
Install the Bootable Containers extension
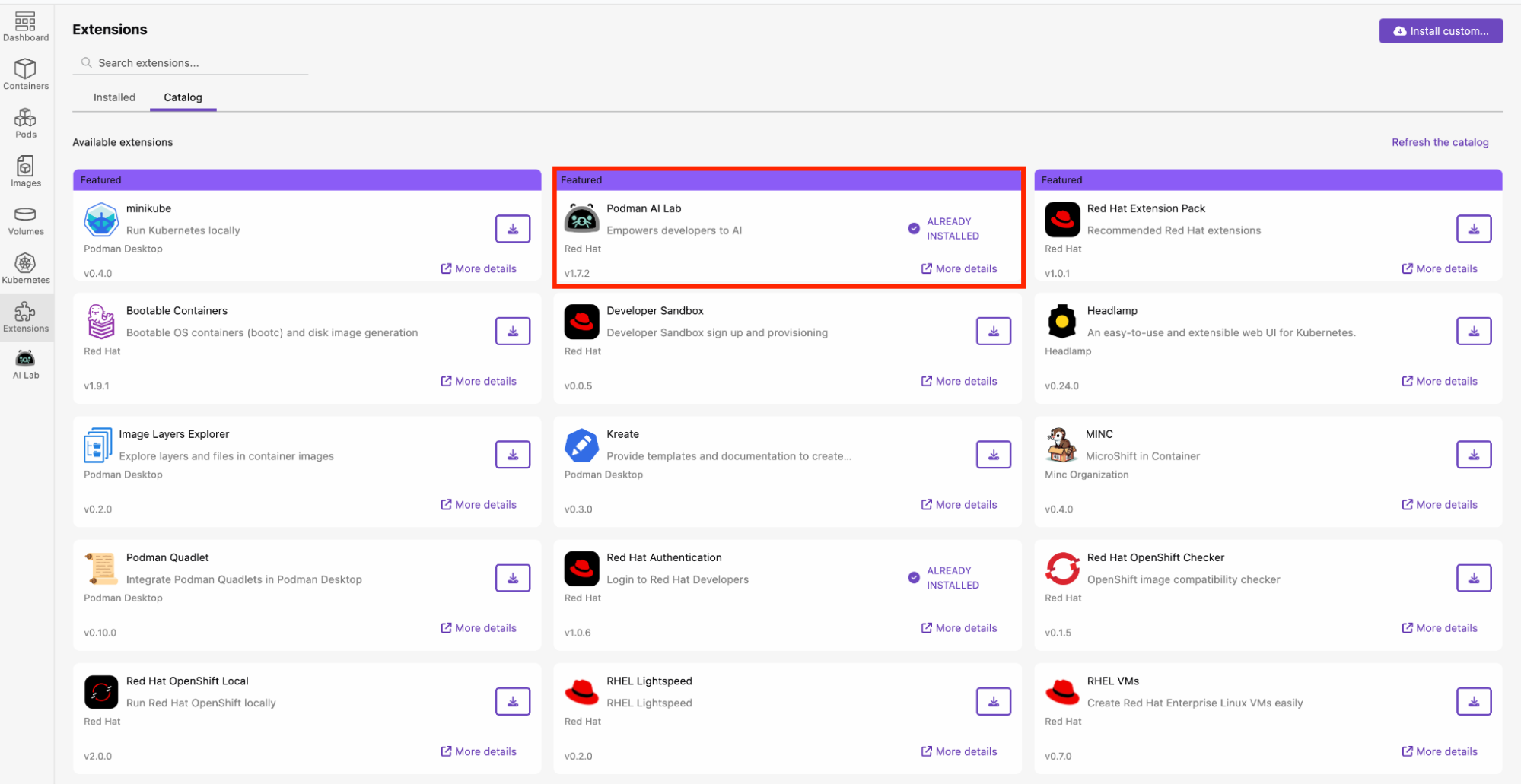coord(512,332)
